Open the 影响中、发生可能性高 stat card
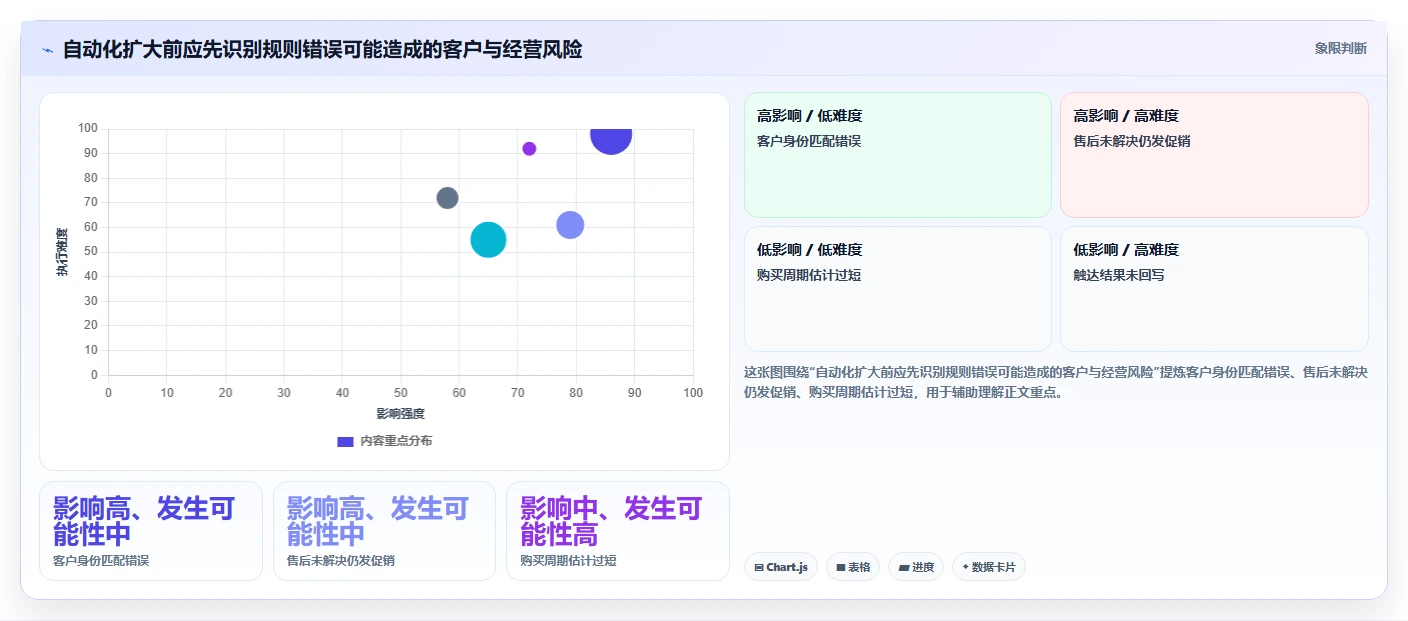 618,531
